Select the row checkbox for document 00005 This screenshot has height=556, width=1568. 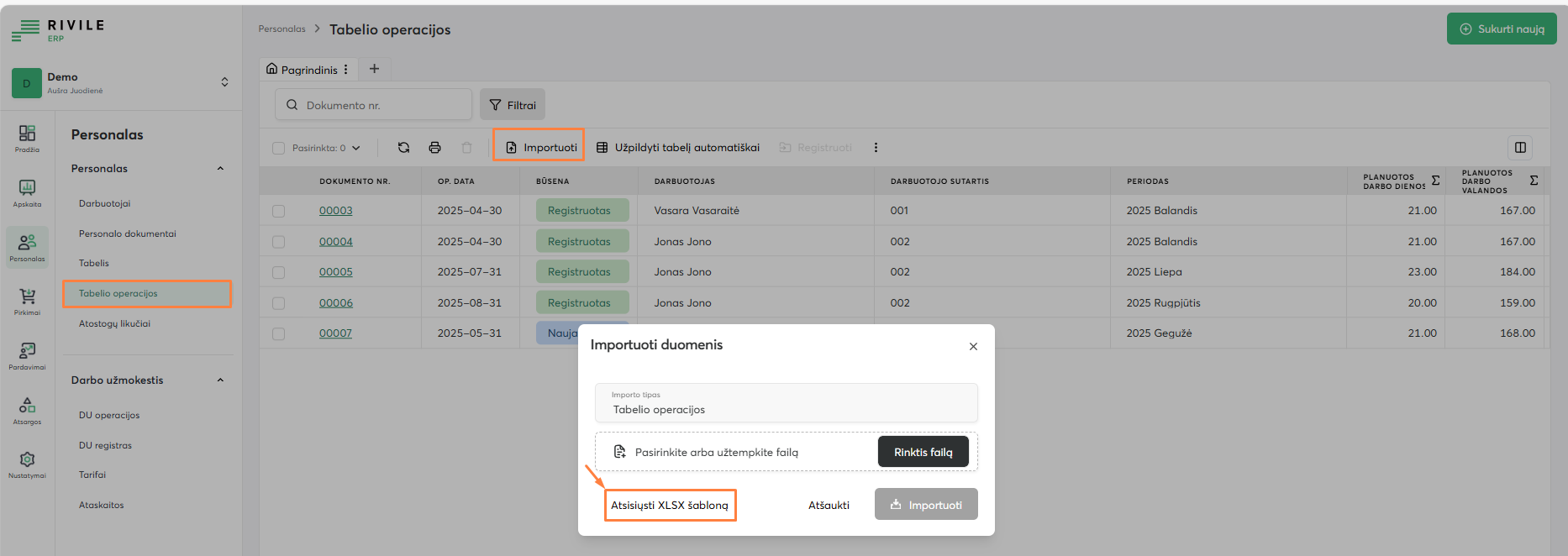278,273
